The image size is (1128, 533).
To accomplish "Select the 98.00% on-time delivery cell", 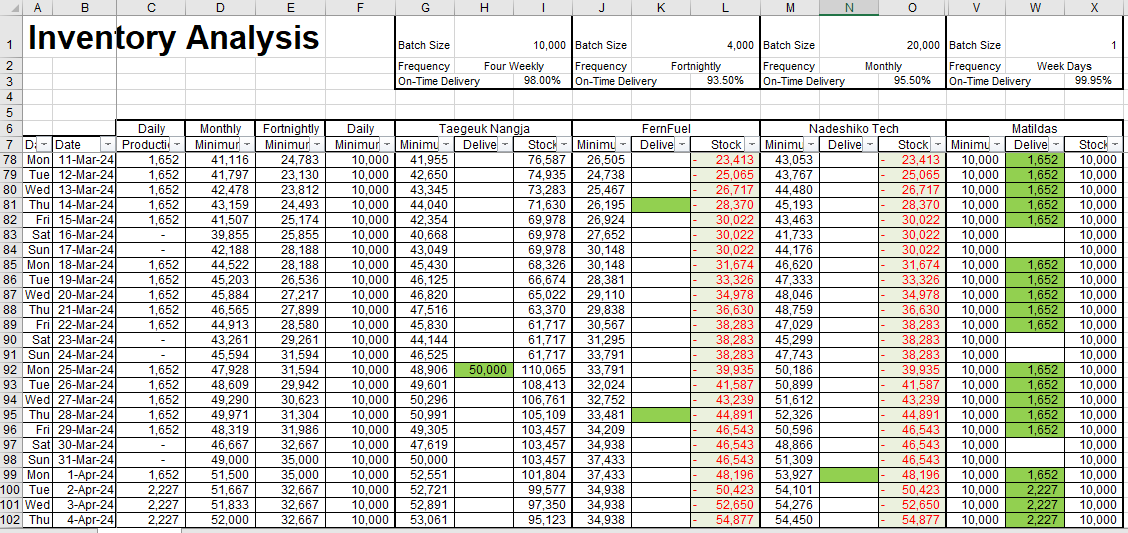I will [542, 81].
